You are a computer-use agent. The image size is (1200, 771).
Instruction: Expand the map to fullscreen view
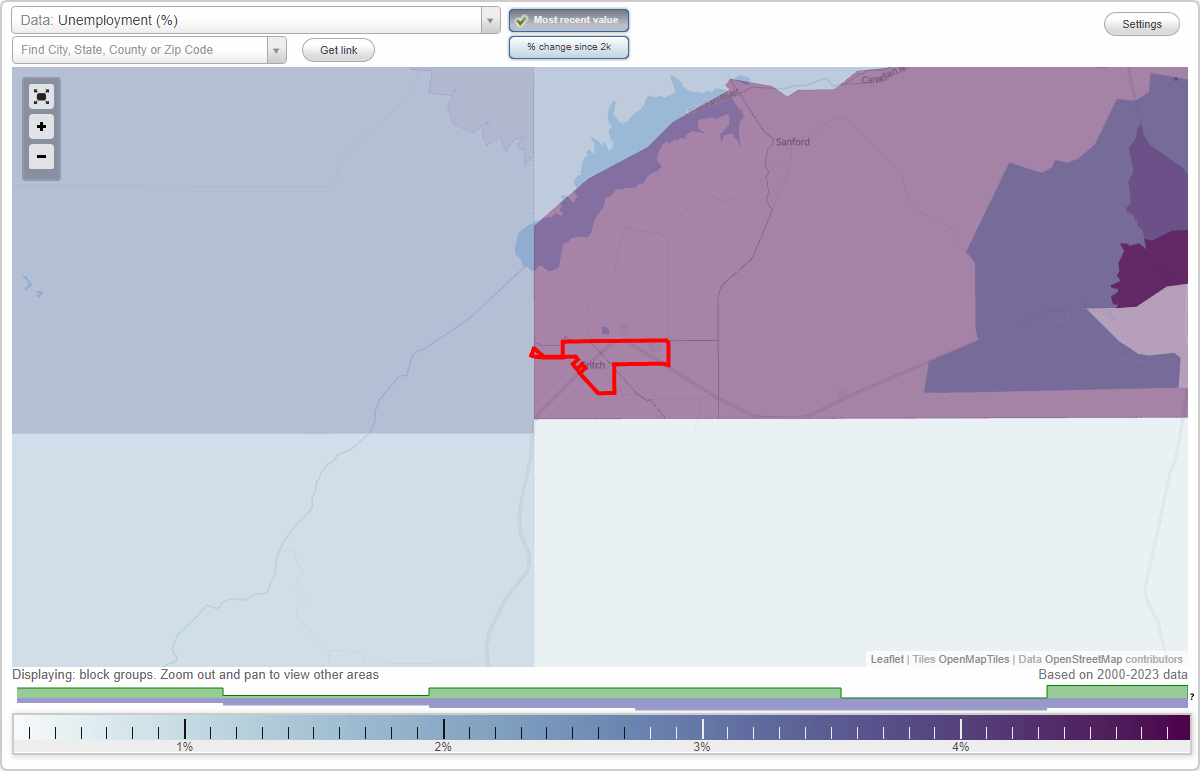41,96
